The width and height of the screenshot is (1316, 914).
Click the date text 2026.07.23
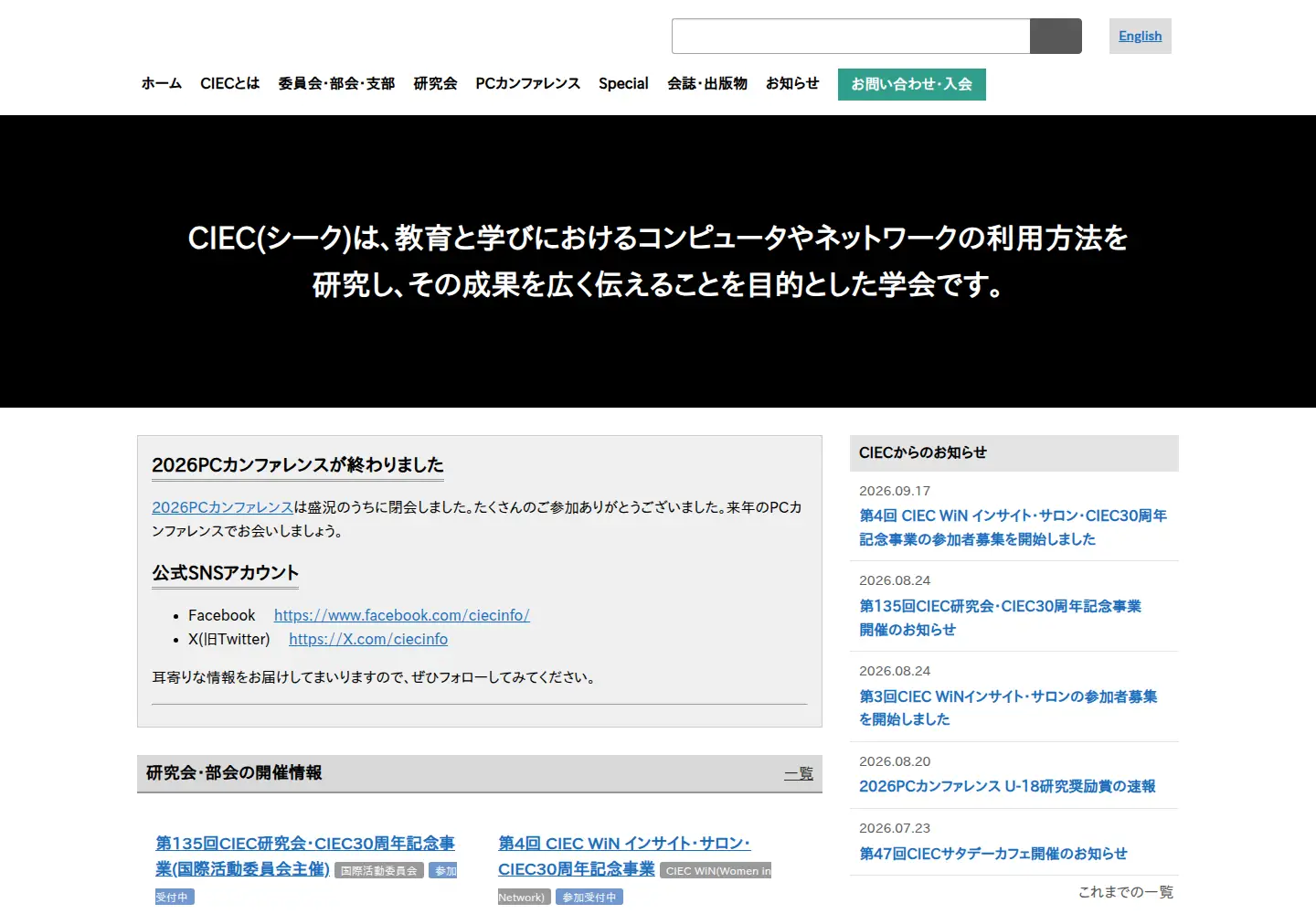tap(895, 828)
